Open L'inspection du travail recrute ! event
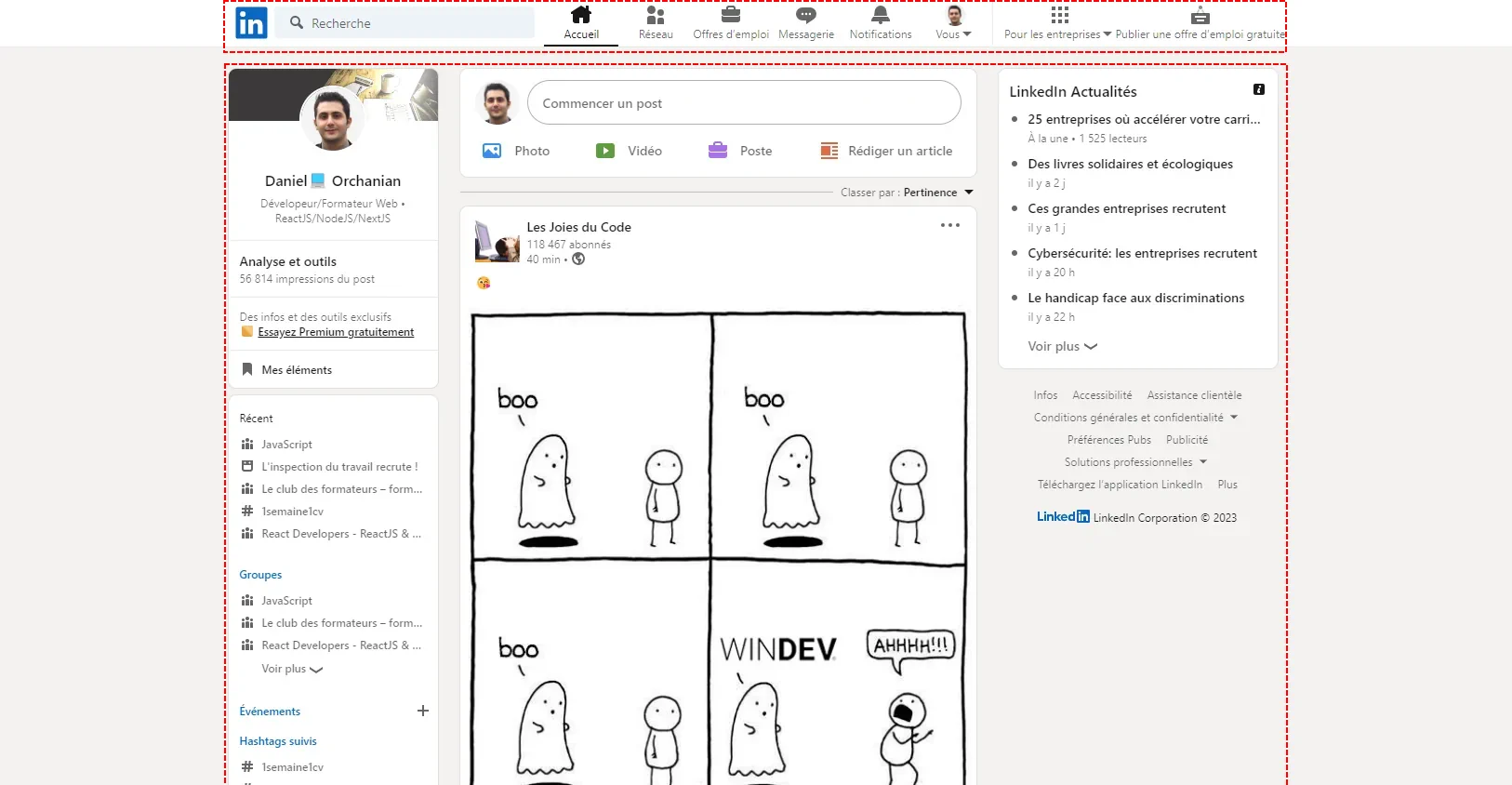The image size is (1512, 785). coord(339,467)
